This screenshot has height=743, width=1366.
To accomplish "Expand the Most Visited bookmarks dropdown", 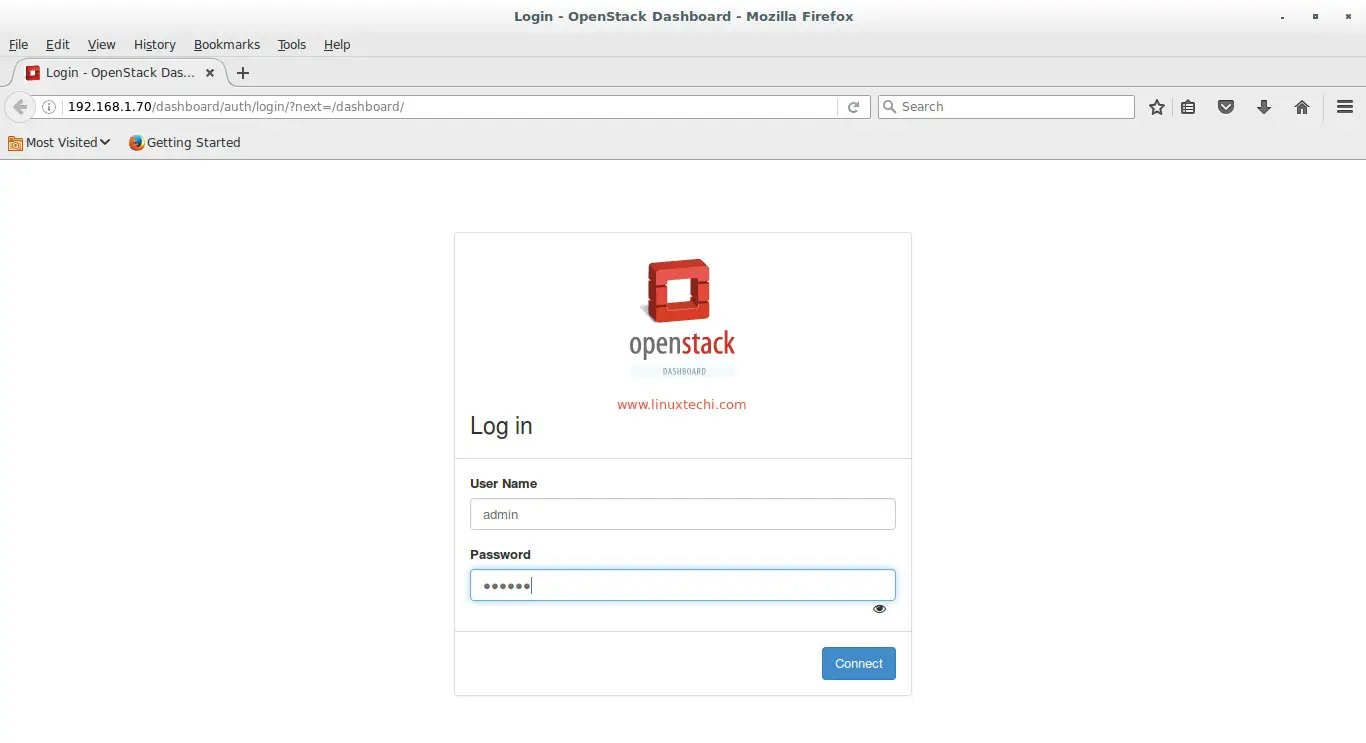I will tap(59, 143).
